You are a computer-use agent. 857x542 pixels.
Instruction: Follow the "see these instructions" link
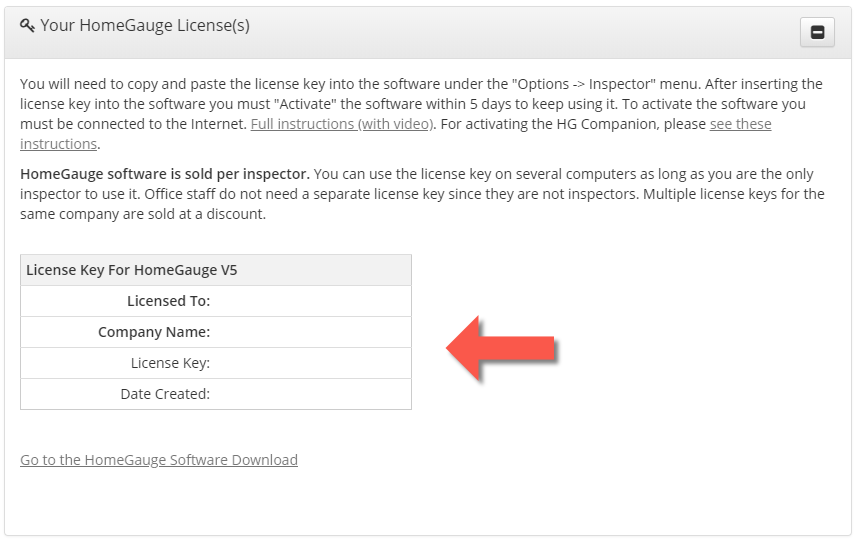click(x=740, y=124)
